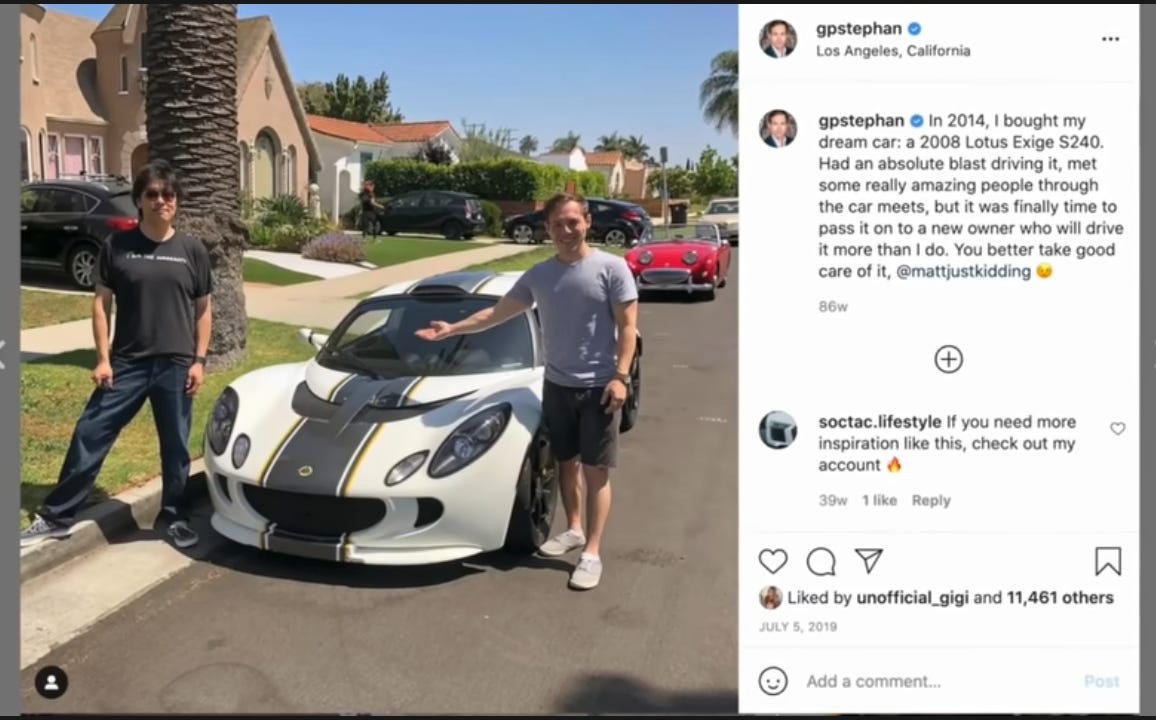Screen dimensions: 1156x720
Task: Save the post using the bookmark icon
Action: point(1107,562)
